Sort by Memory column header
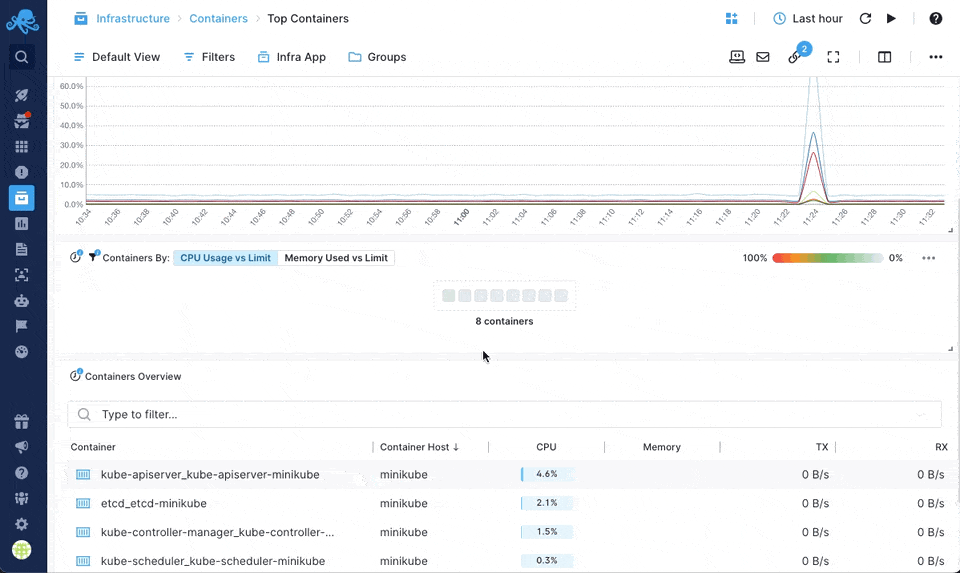Image resolution: width=960 pixels, height=573 pixels. (x=662, y=447)
